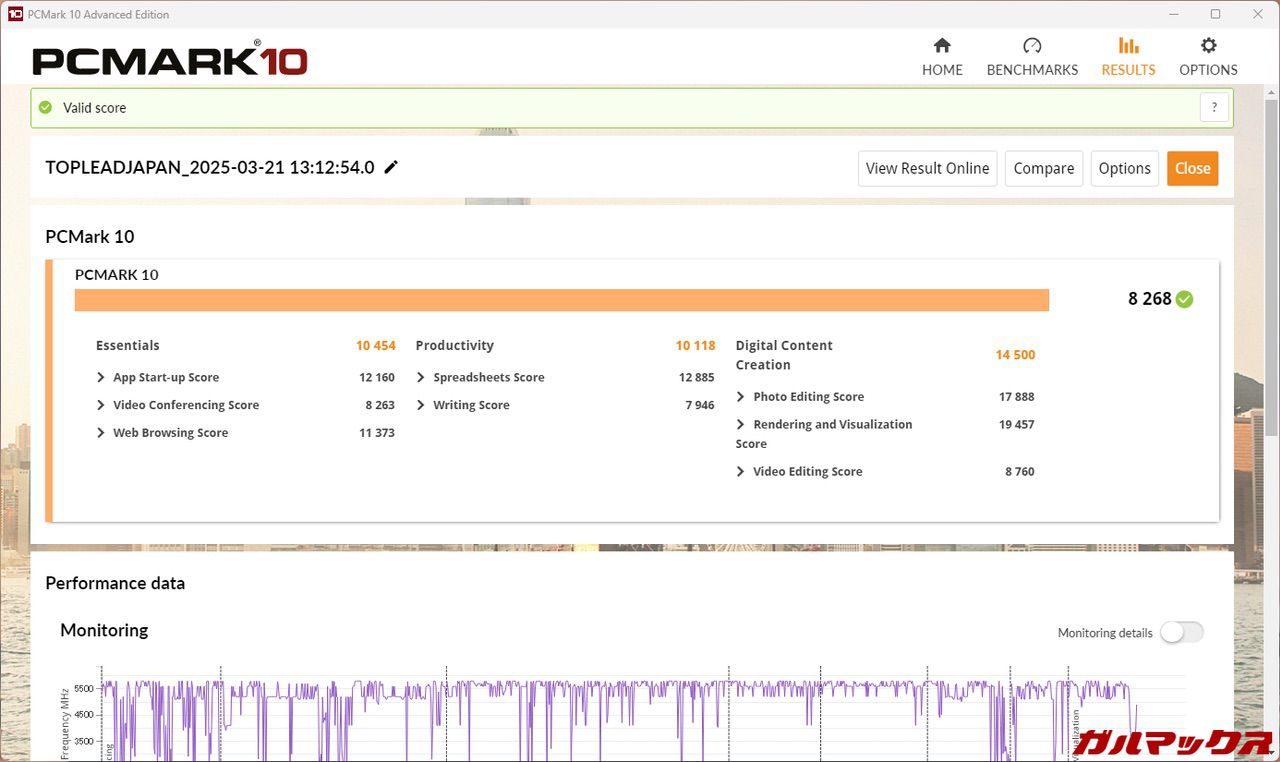Click the orange PCMark 10 score bar
Viewport: 1280px width, 762px height.
561,300
